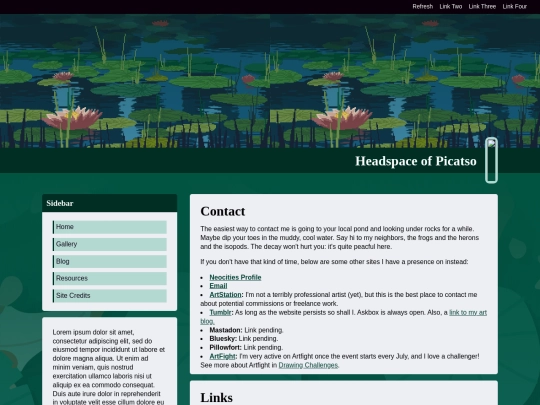
Task: Click the Links section heading
Action: [x=217, y=397]
